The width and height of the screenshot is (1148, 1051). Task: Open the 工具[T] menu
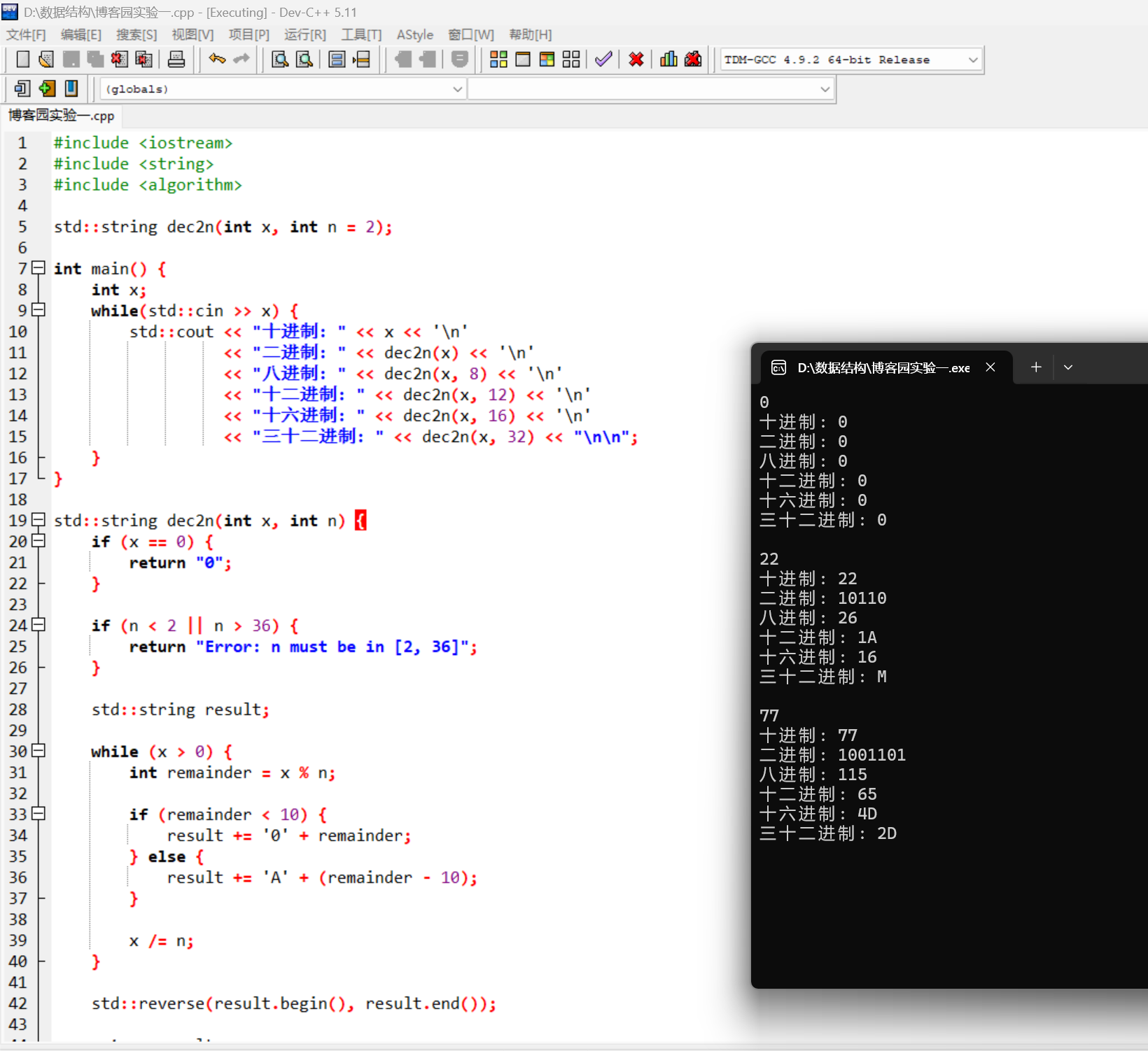click(x=361, y=35)
